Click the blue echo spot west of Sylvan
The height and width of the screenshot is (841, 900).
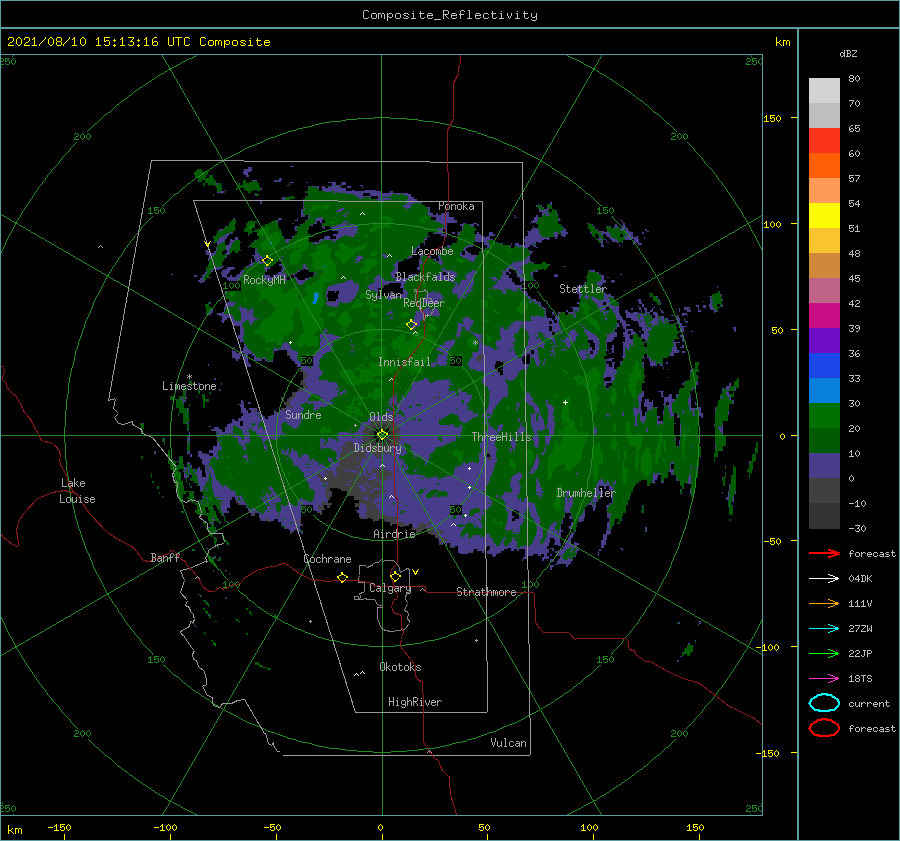pyautogui.click(x=316, y=298)
